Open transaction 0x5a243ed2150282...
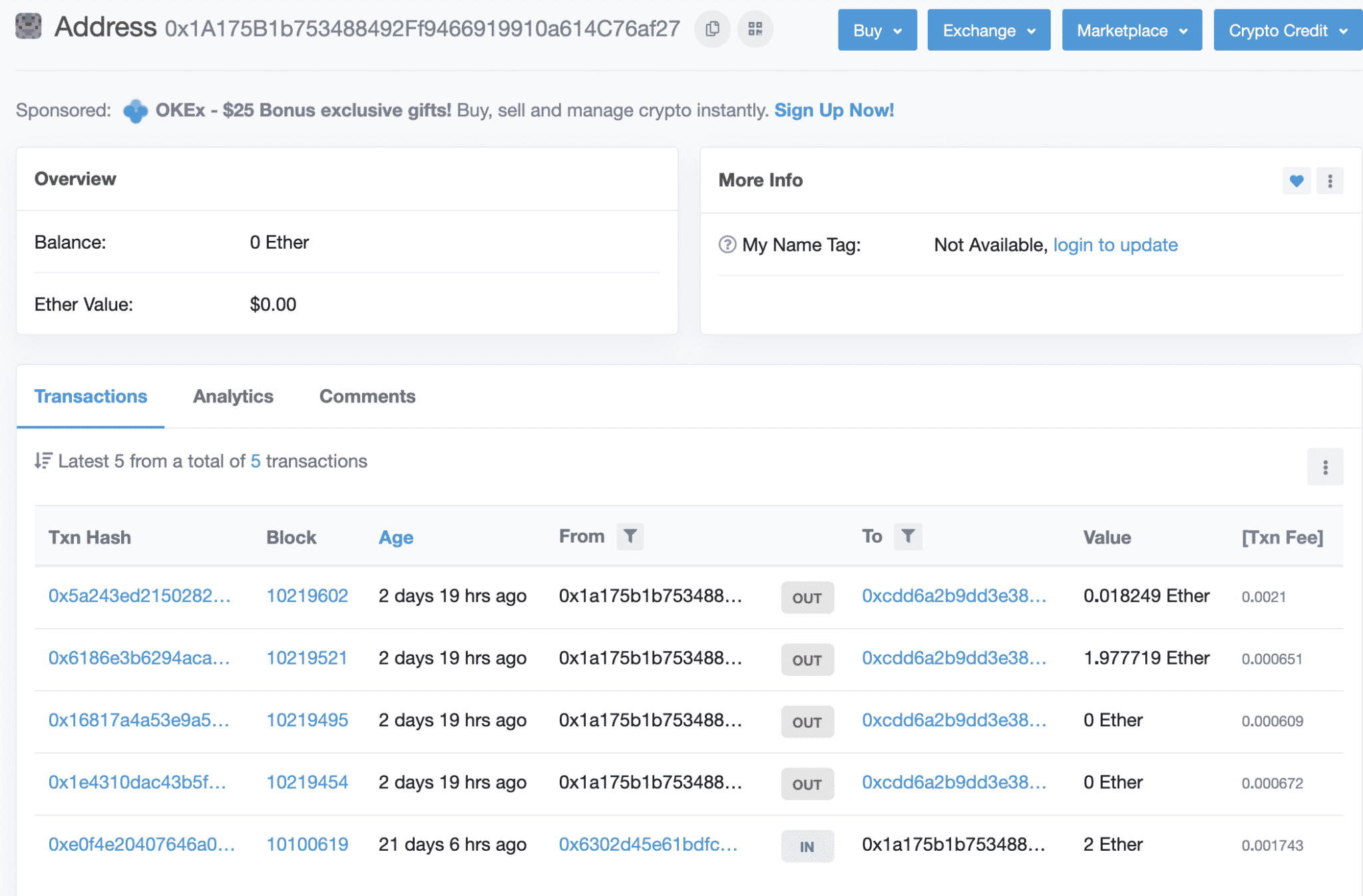 tap(140, 596)
